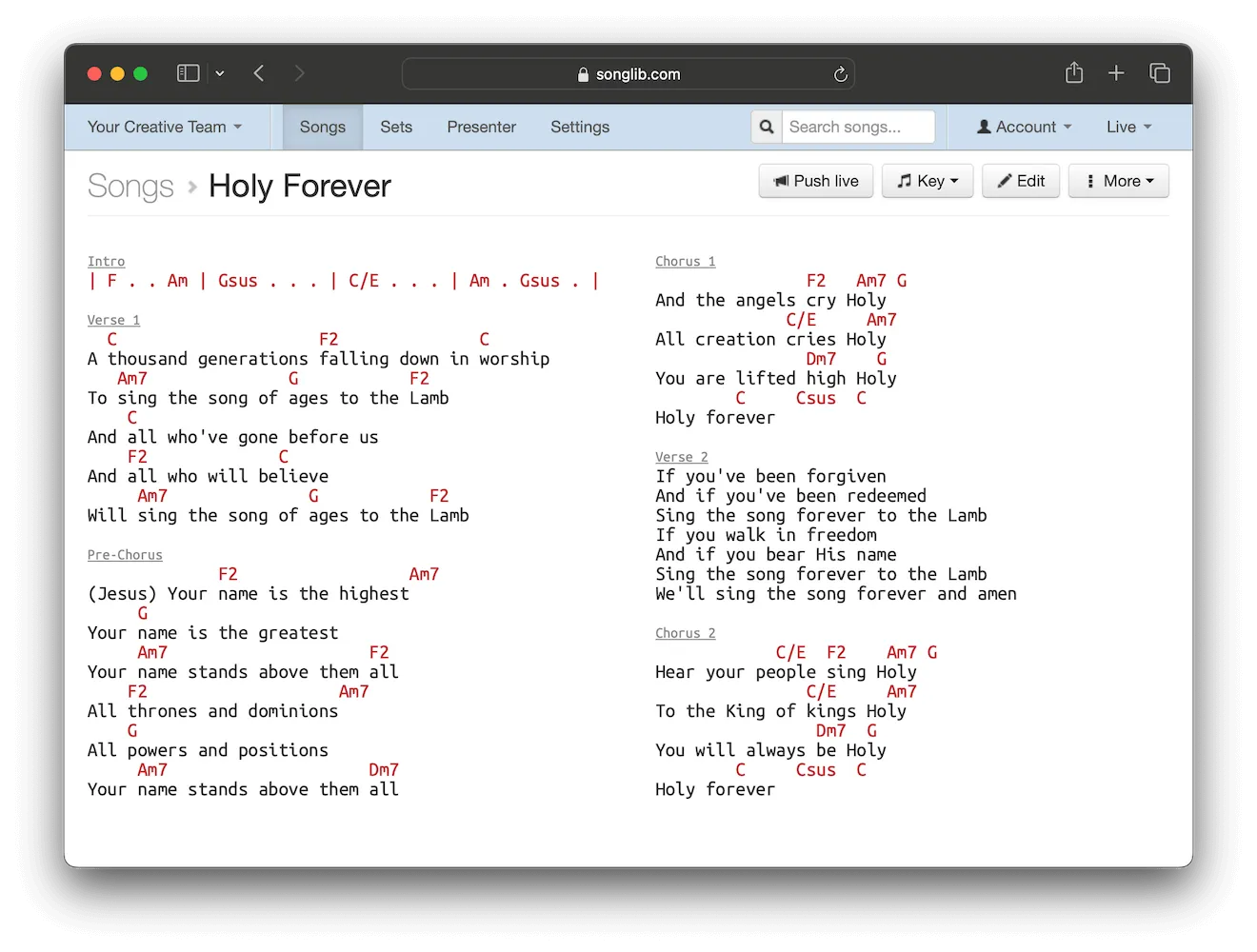Click the Push live button
Viewport: 1257px width, 952px height.
coord(816,181)
